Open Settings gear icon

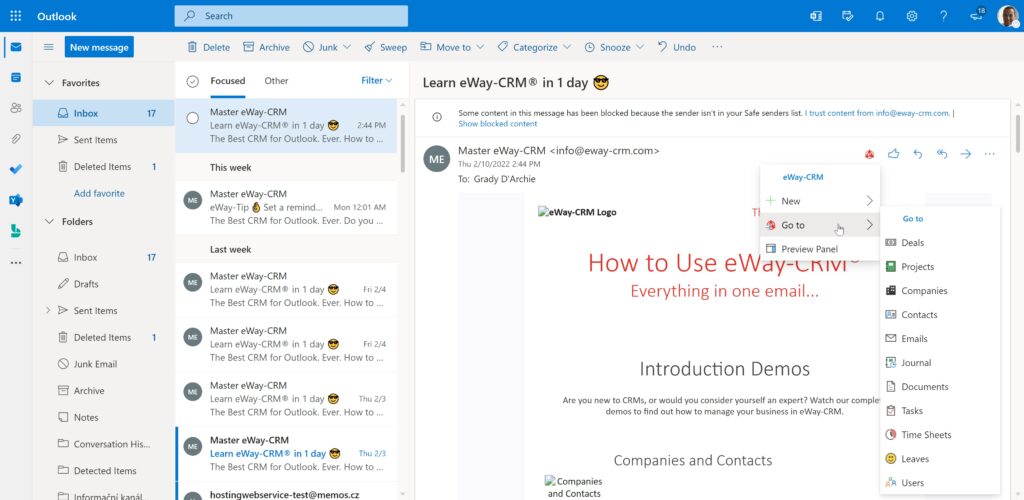(912, 16)
